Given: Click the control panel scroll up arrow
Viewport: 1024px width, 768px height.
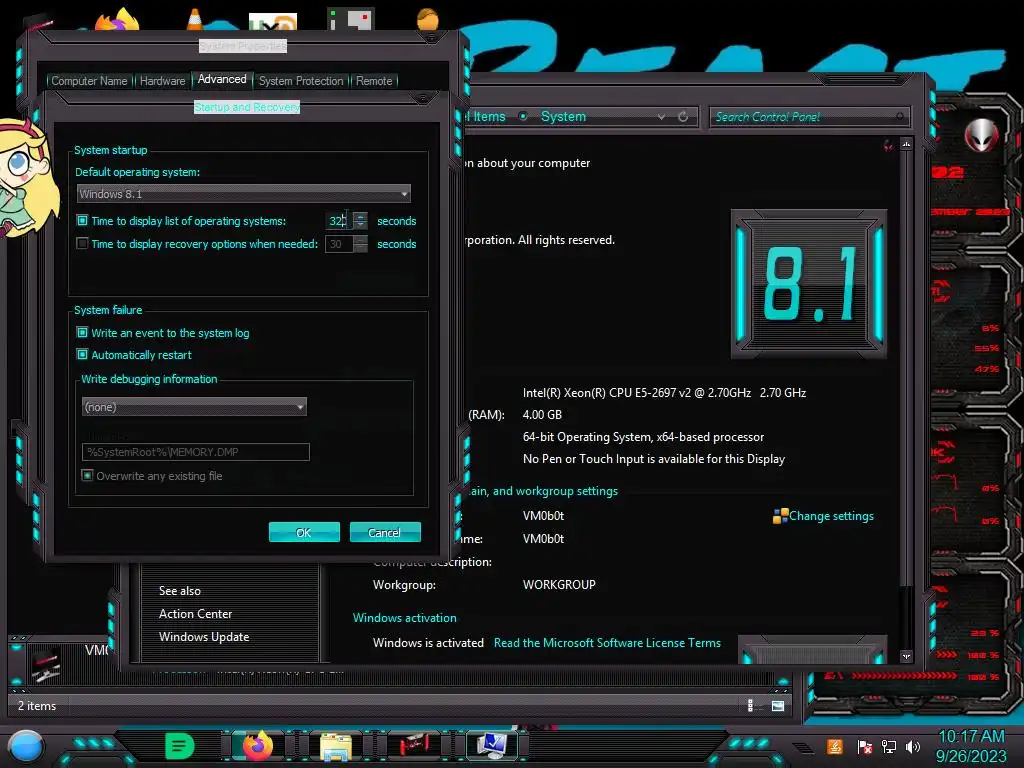Looking at the screenshot, I should (906, 144).
